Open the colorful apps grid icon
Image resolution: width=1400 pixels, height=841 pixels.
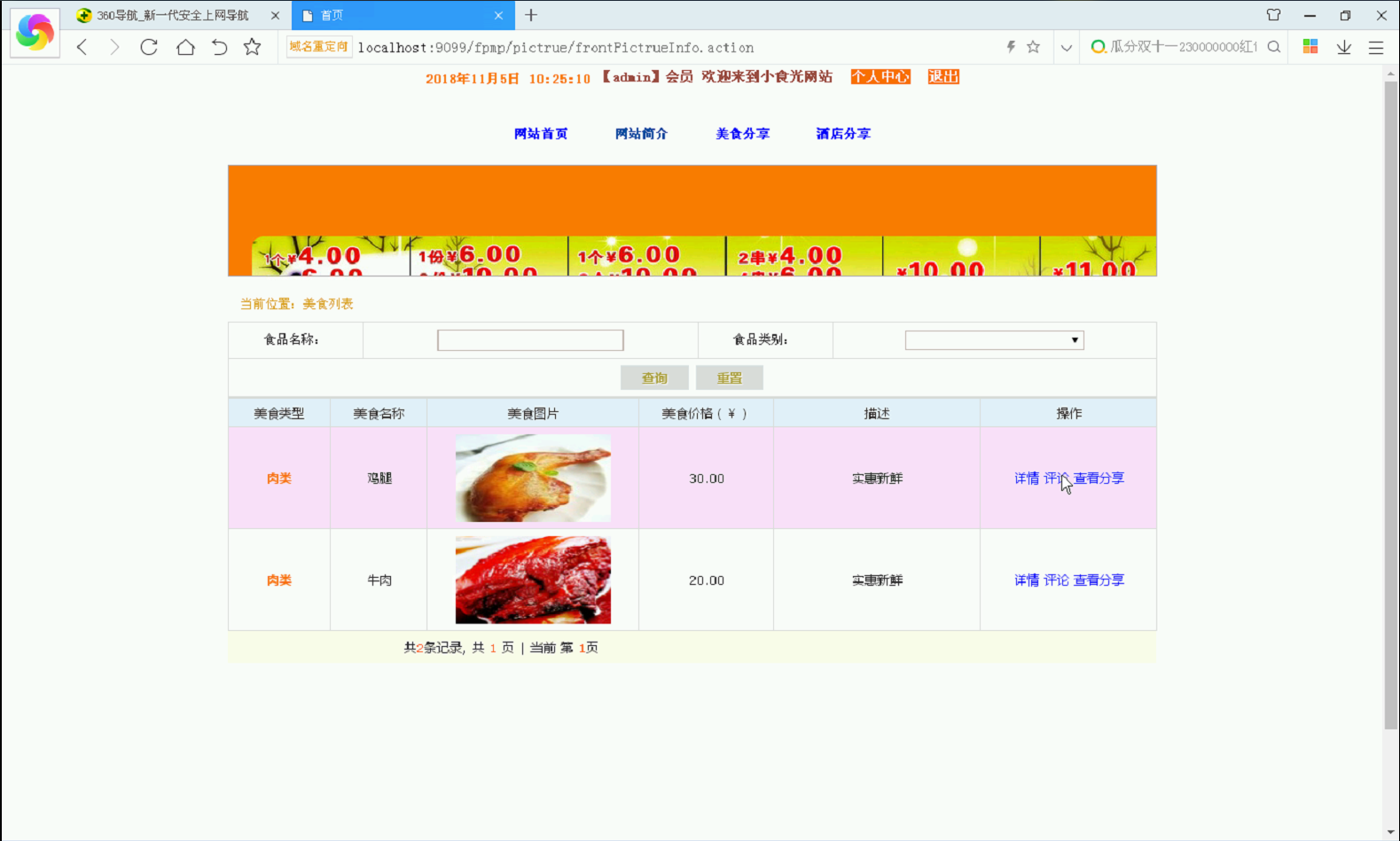(1310, 47)
